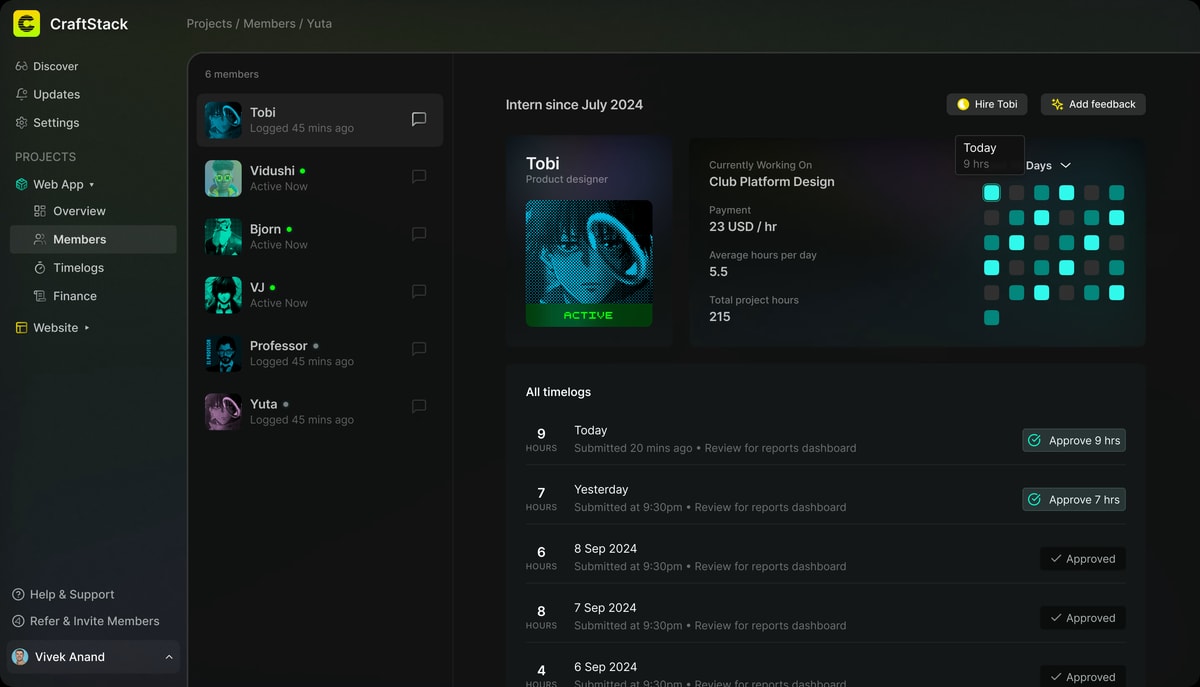Viewport: 1200px width, 687px height.
Task: Open Settings via the gear icon
Action: [x=21, y=123]
